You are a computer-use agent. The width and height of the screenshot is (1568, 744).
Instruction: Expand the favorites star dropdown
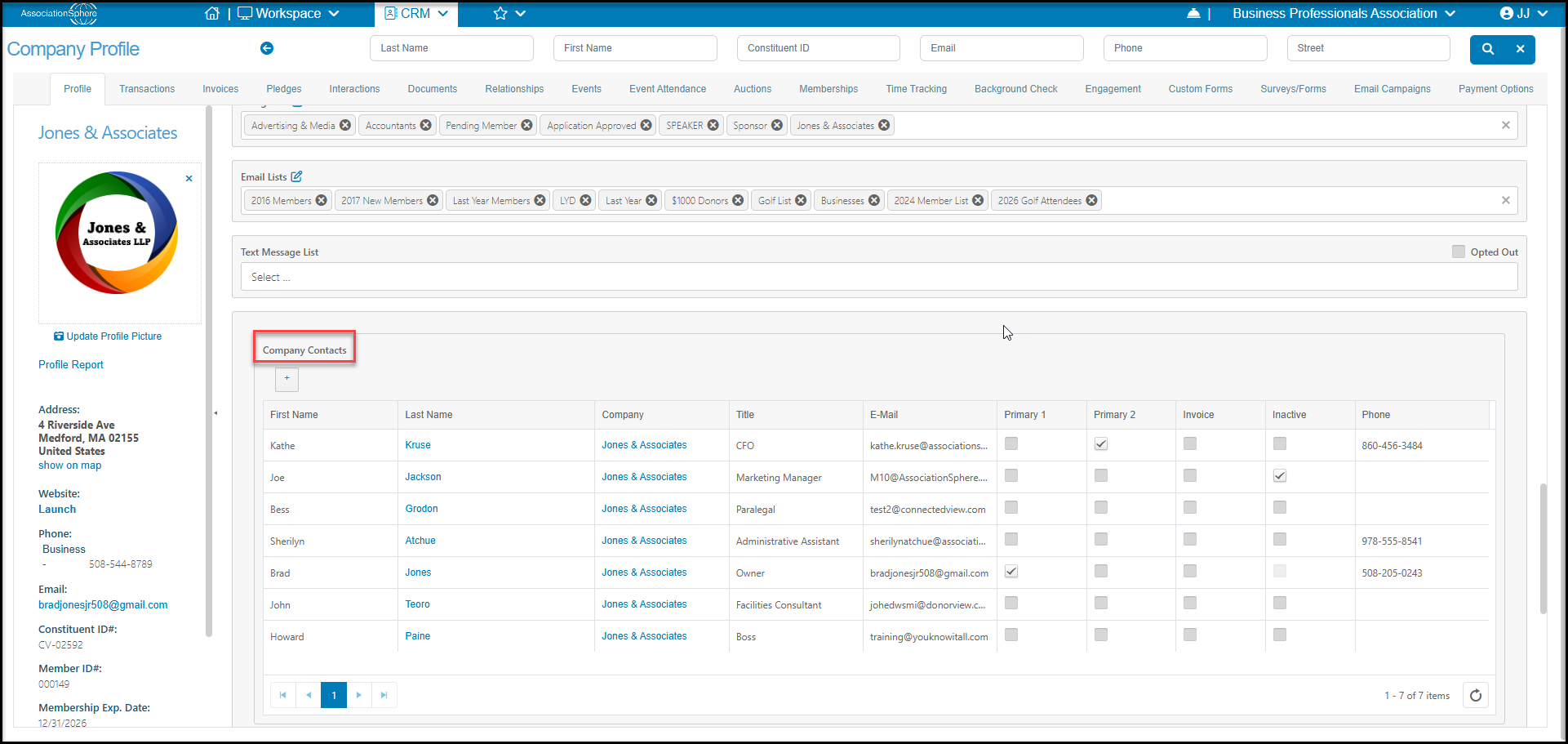pos(509,13)
